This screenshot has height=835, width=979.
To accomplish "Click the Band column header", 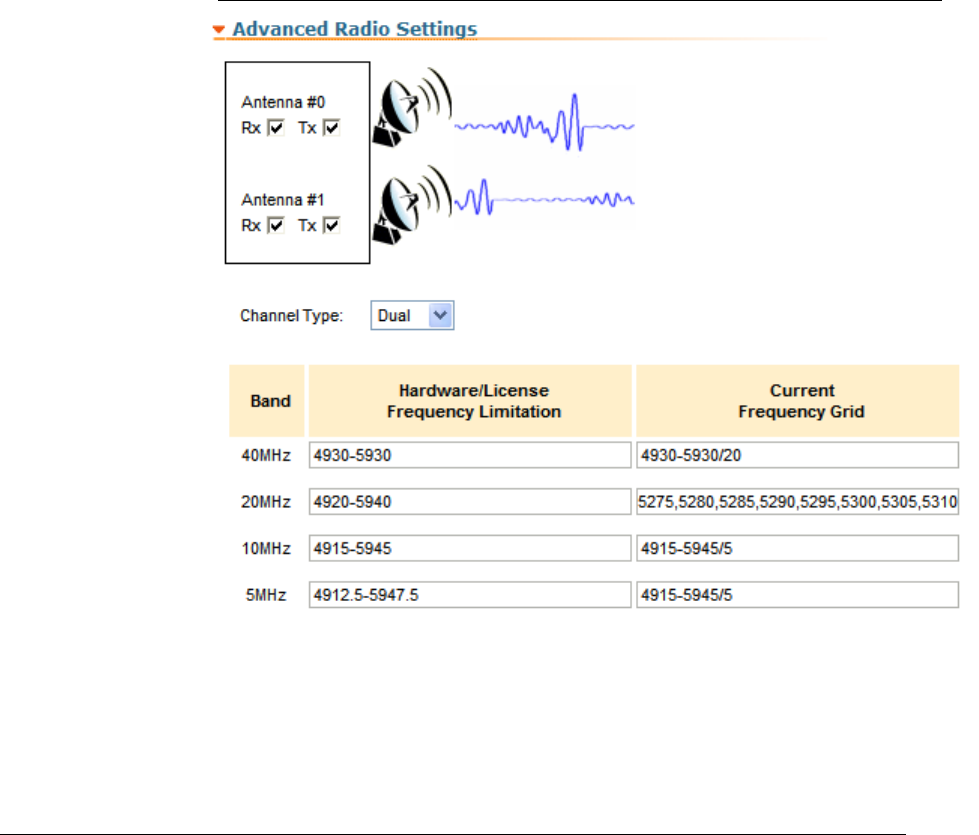I will click(x=267, y=401).
